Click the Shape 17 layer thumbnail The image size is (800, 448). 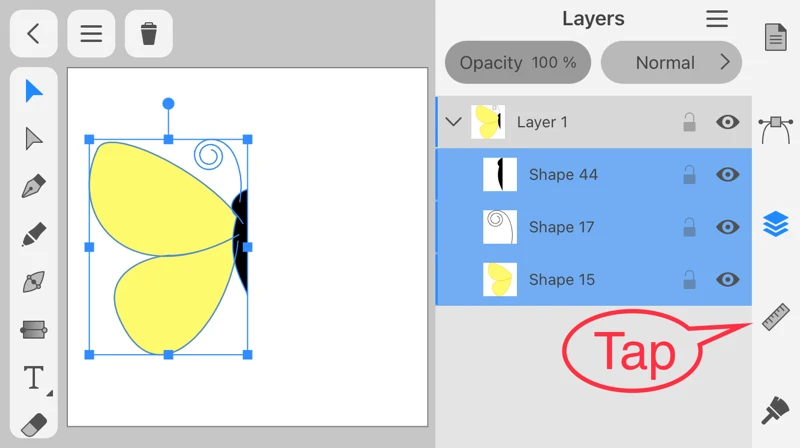500,227
